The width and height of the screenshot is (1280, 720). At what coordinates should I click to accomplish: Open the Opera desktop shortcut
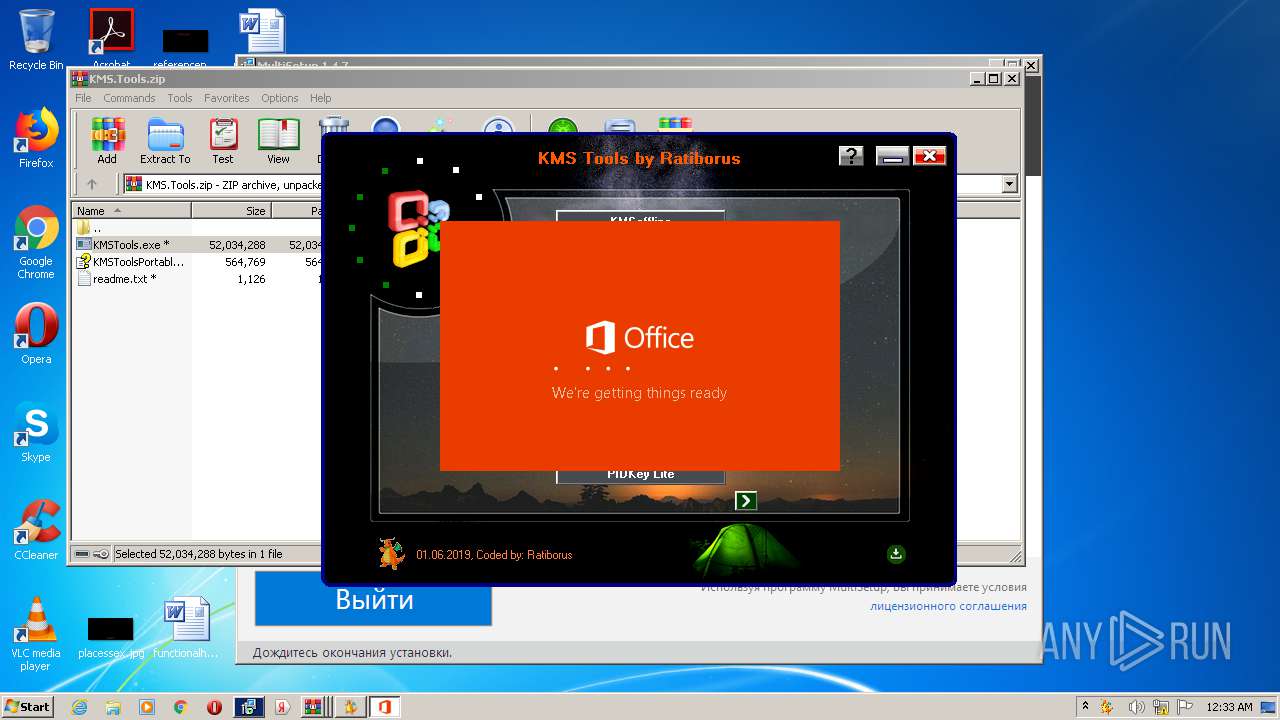pos(36,334)
